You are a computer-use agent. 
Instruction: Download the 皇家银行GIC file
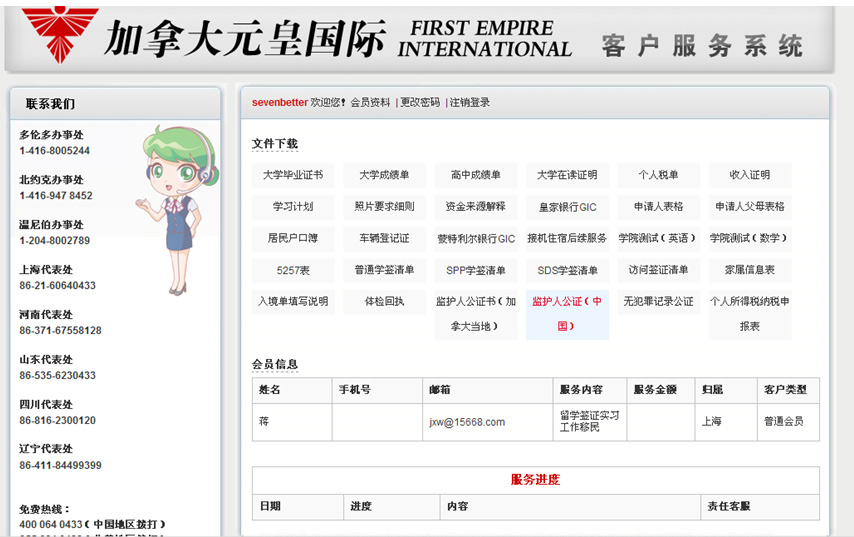click(x=567, y=207)
